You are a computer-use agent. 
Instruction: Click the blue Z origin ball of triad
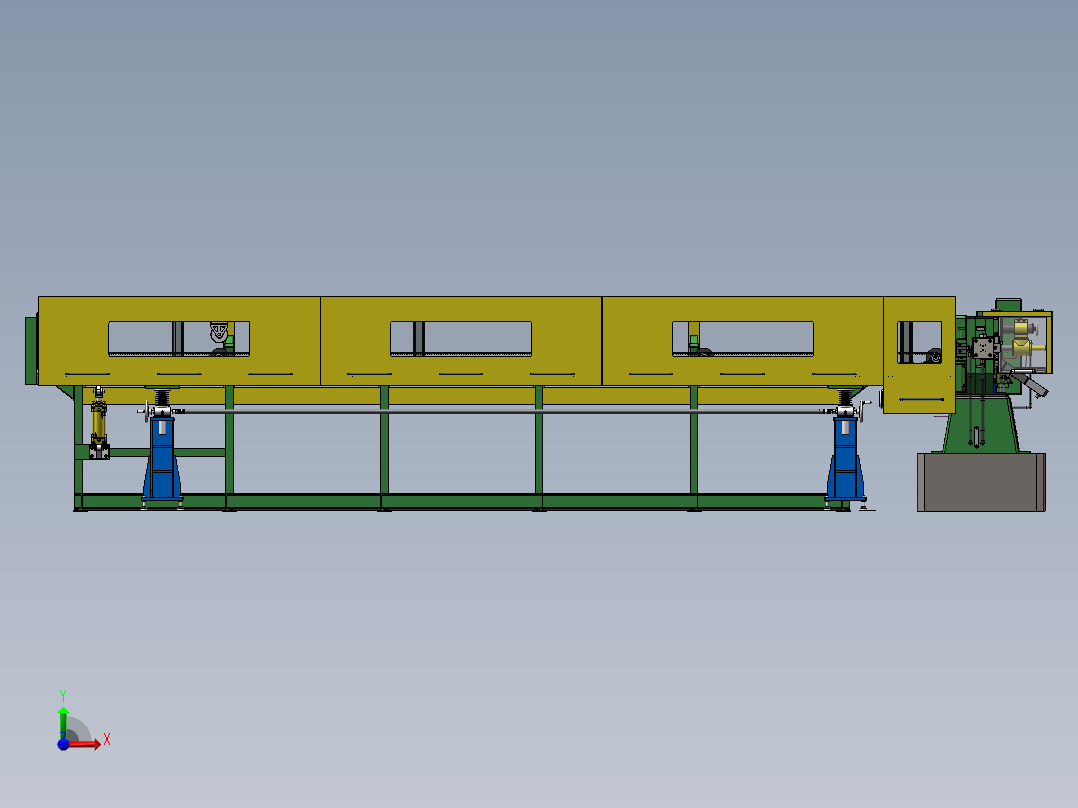[x=63, y=744]
